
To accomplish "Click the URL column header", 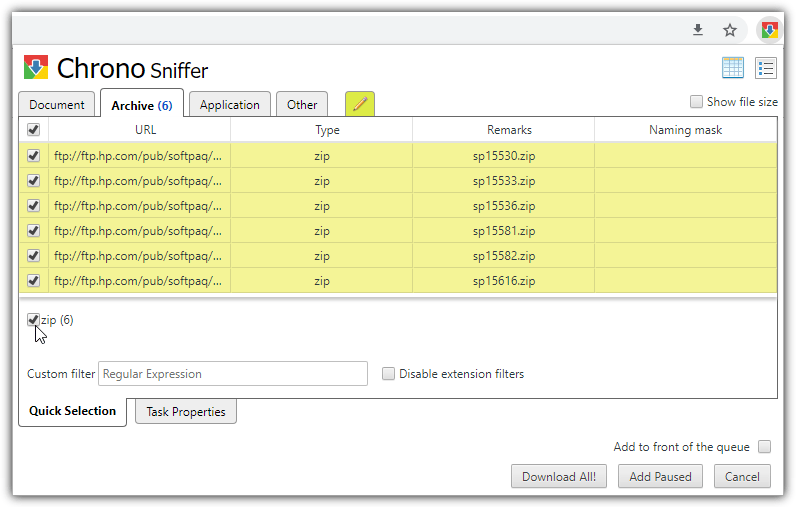I will point(140,130).
